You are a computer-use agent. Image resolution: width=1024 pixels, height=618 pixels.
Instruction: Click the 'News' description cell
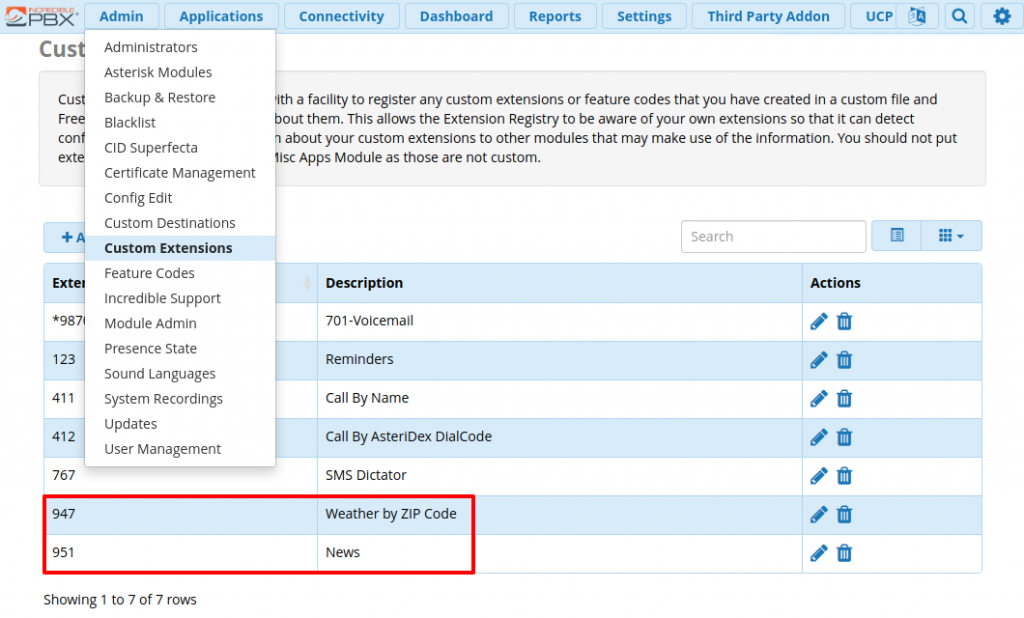(560, 553)
